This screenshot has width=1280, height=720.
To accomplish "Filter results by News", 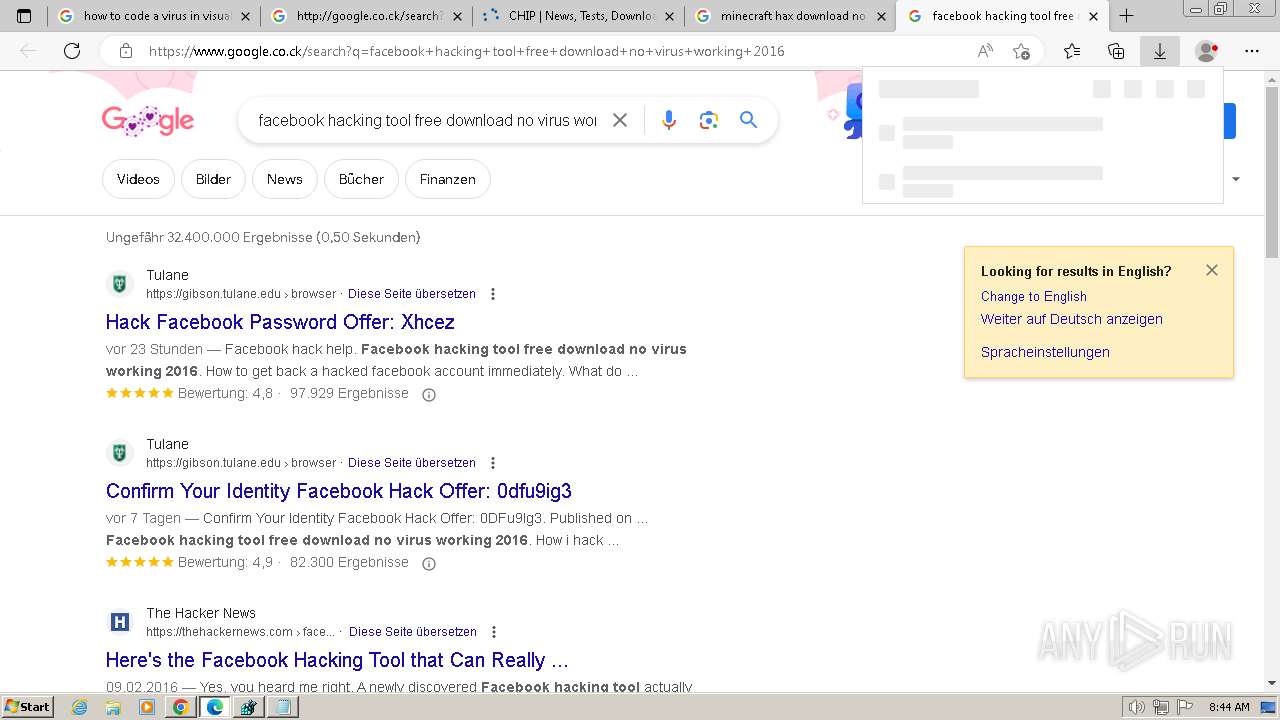I will tap(284, 179).
